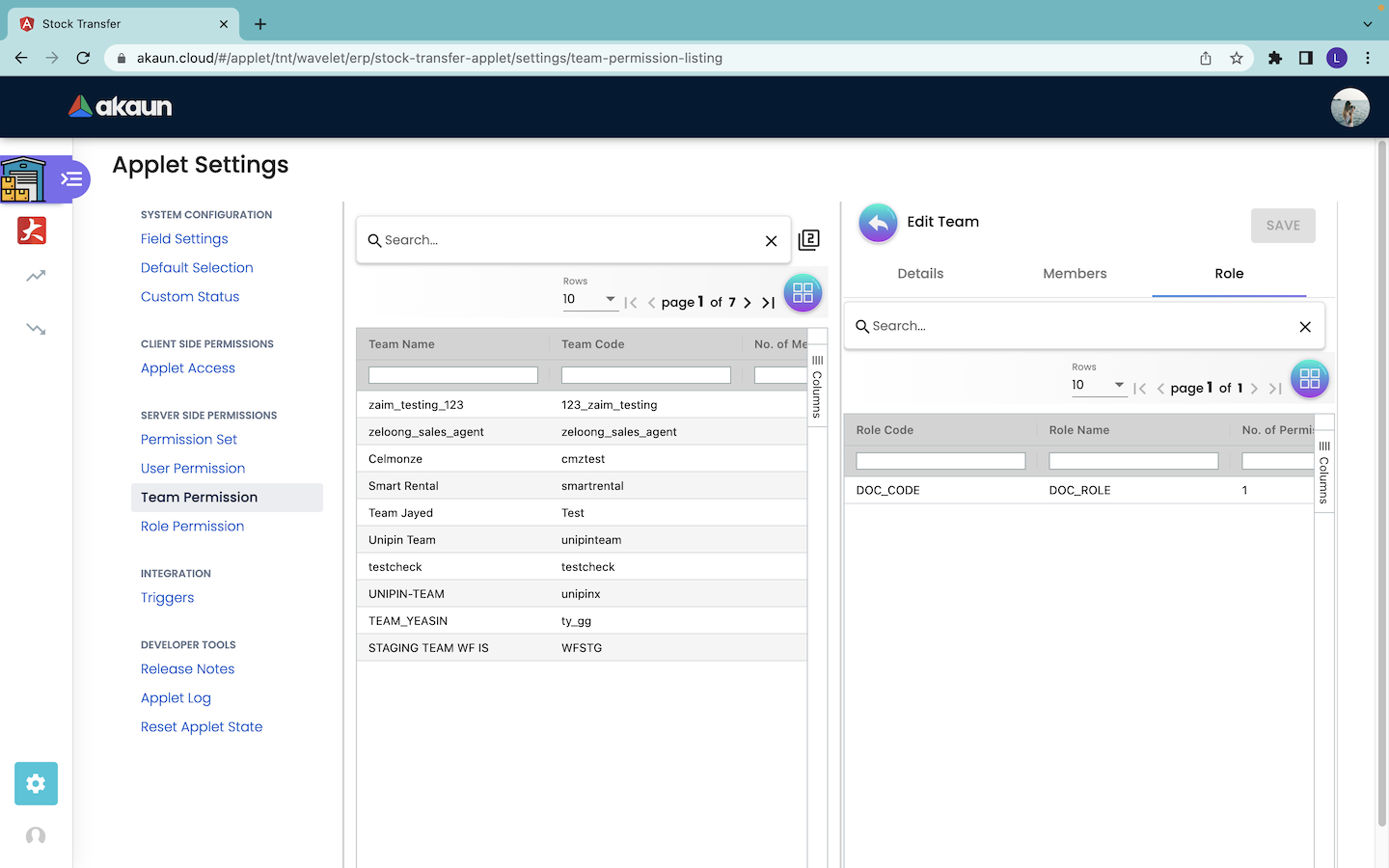The height and width of the screenshot is (868, 1389).
Task: Click the grid view icon in team list
Action: click(x=803, y=293)
